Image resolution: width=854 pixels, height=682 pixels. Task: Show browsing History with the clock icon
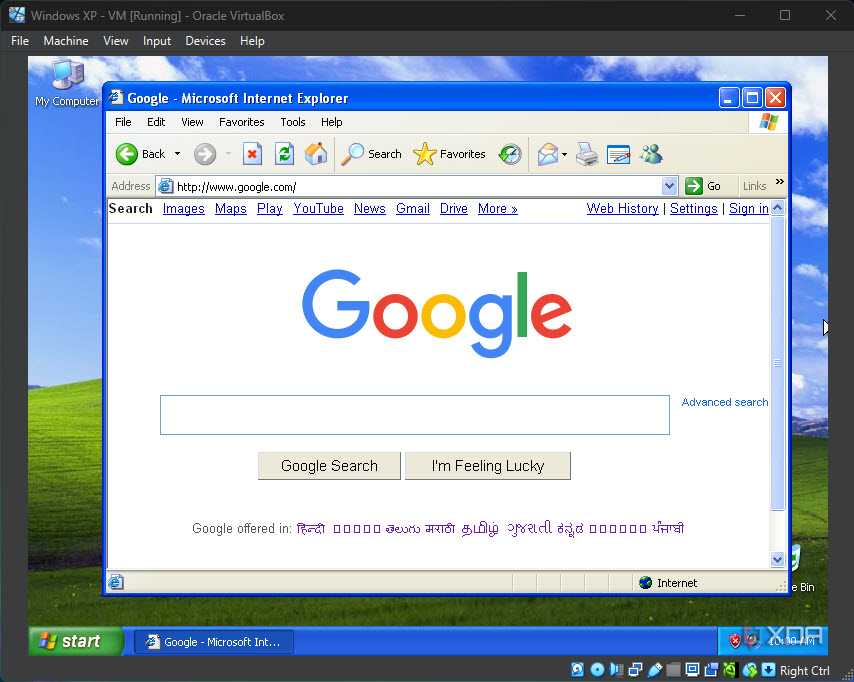pos(510,154)
